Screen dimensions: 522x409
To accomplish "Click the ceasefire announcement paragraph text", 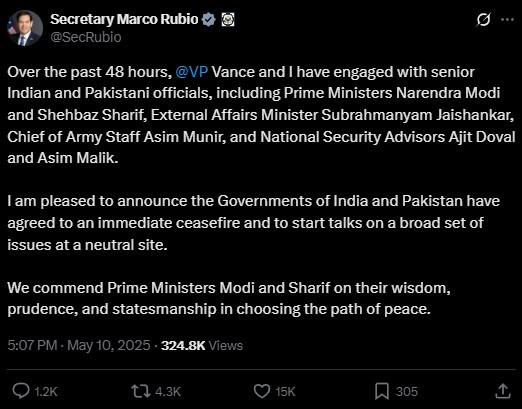I will click(x=253, y=223).
